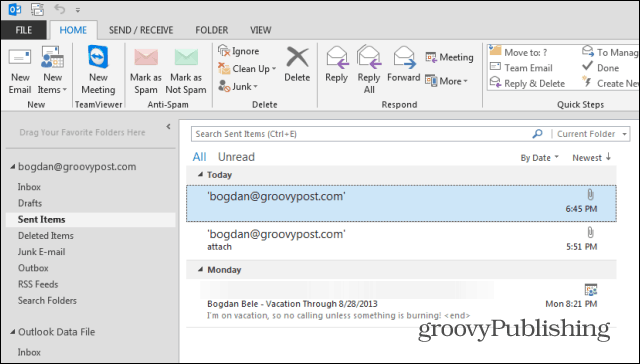This screenshot has height=364, width=640.
Task: Click the magnifier search icon
Action: [x=538, y=133]
